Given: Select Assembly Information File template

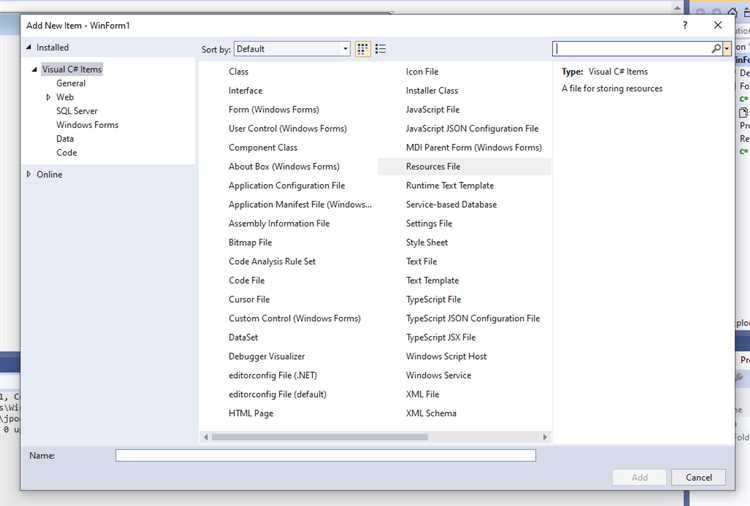Looking at the screenshot, I should point(279,223).
